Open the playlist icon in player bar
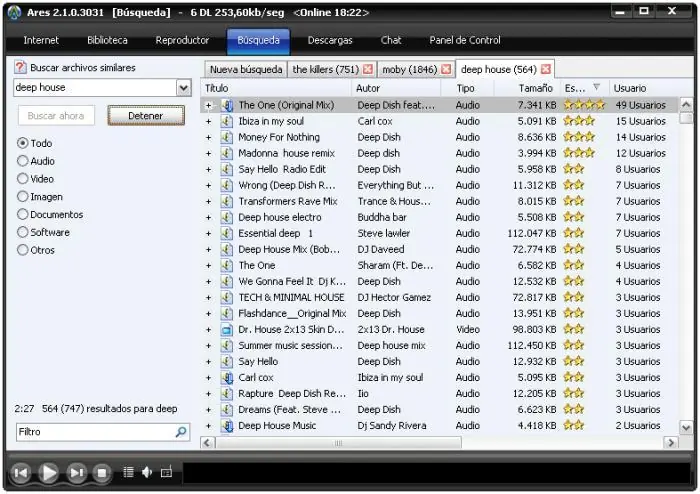Viewport: 700px width, 494px height. 128,472
